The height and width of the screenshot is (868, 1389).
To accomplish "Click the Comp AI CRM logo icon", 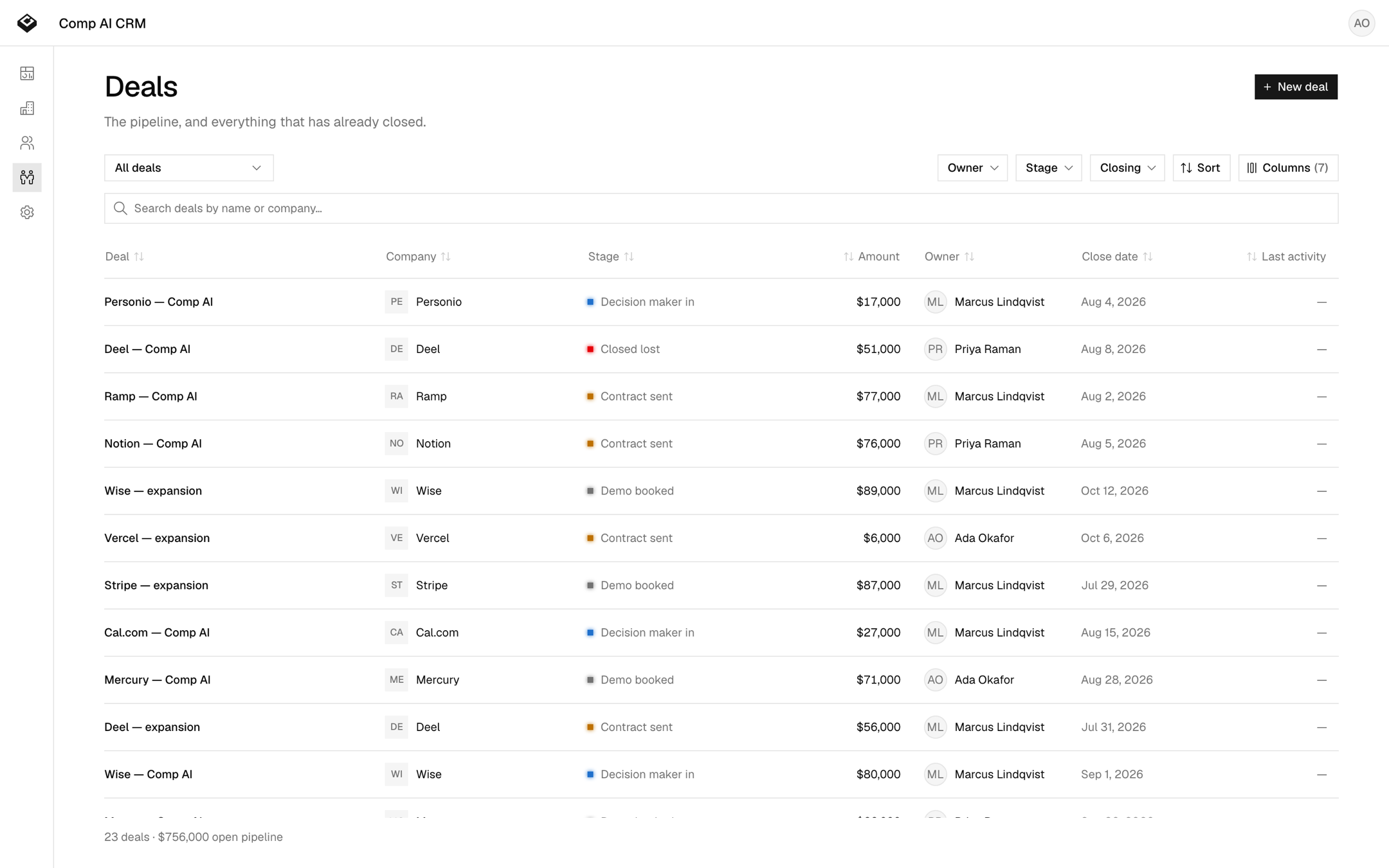I will click(27, 23).
